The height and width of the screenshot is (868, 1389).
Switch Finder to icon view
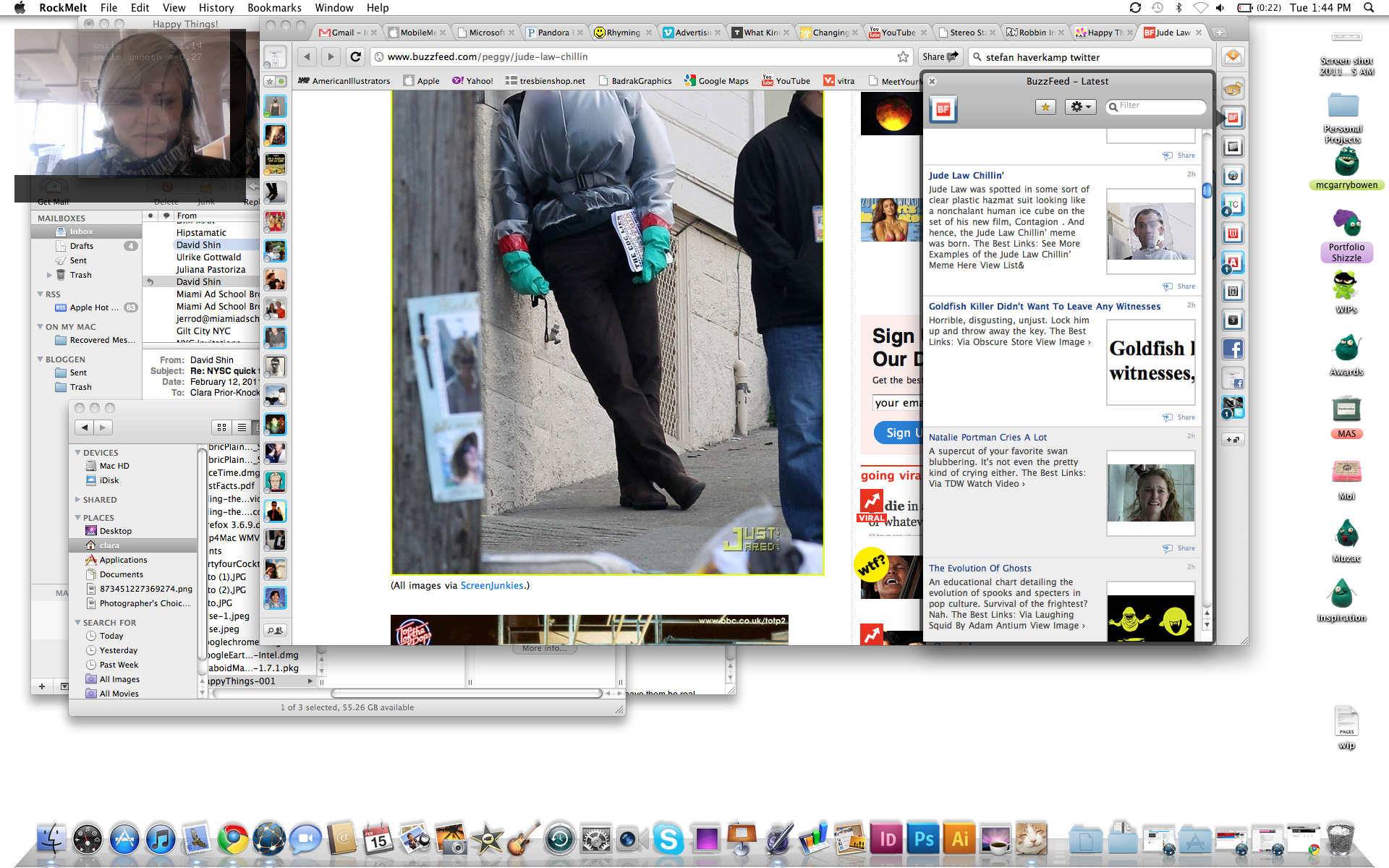tap(221, 427)
